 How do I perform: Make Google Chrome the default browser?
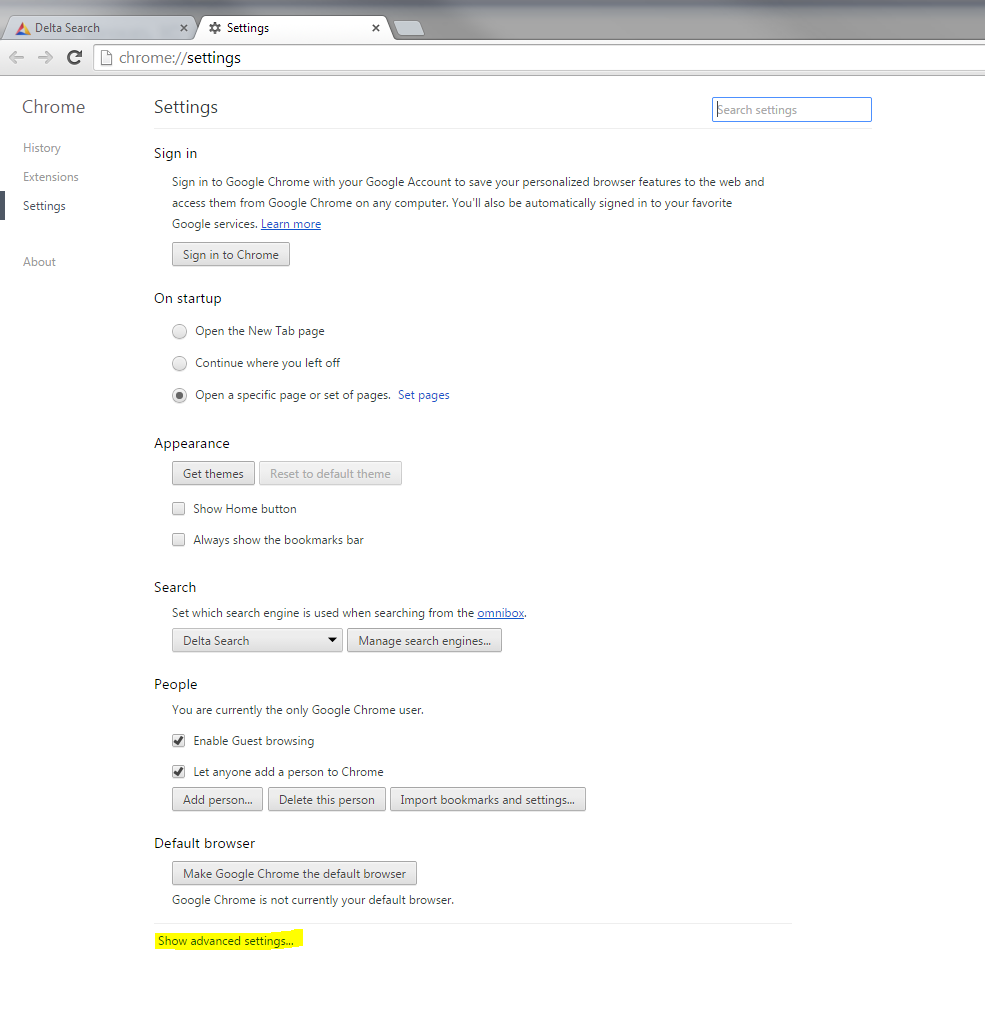point(294,873)
